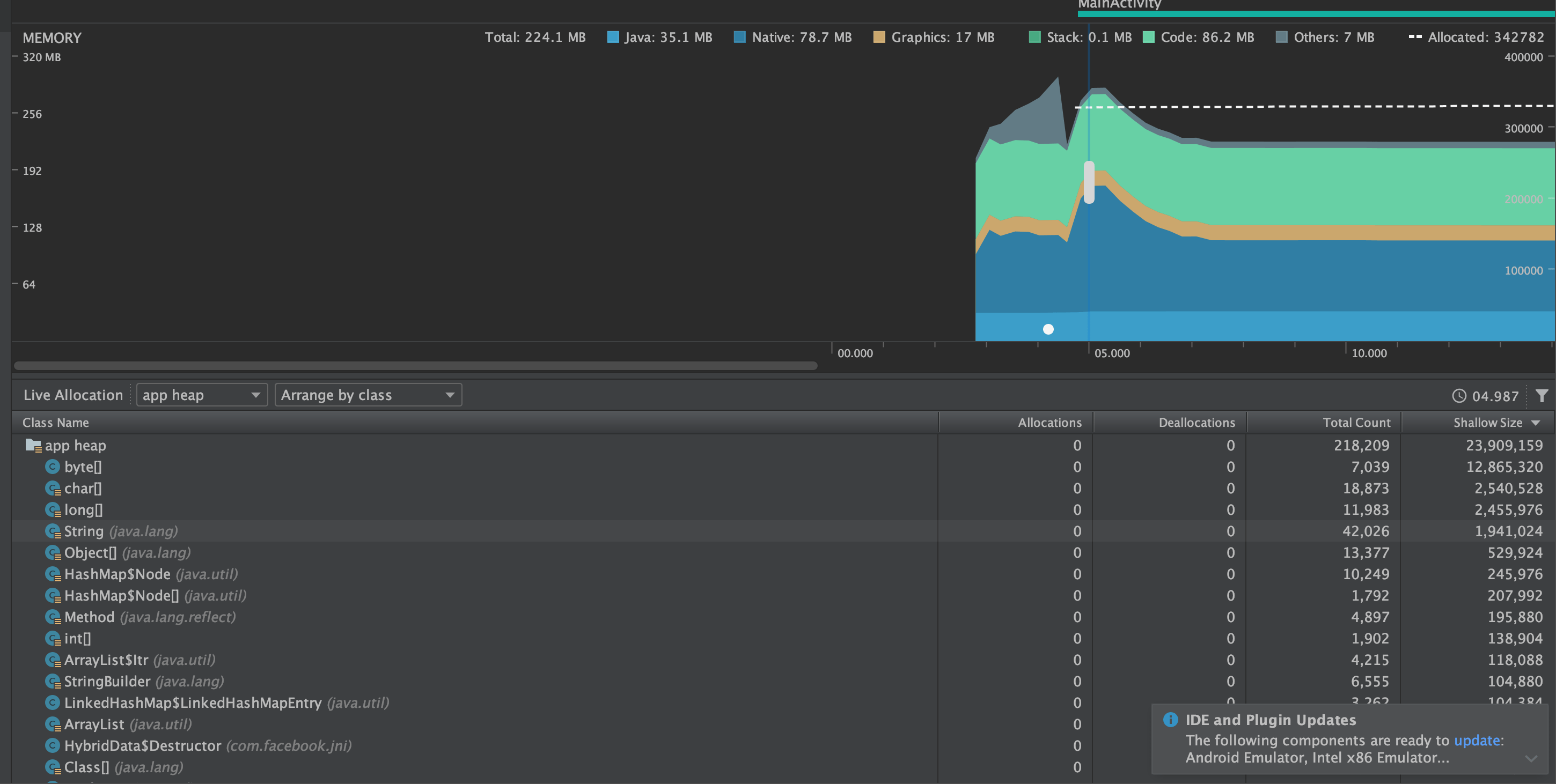The width and height of the screenshot is (1556, 784).
Task: Click the ArrayList$Itr class icon
Action: [x=53, y=660]
